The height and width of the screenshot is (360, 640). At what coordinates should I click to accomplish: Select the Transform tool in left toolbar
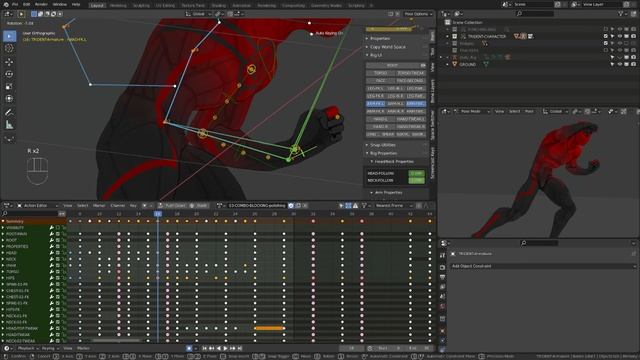(9, 99)
